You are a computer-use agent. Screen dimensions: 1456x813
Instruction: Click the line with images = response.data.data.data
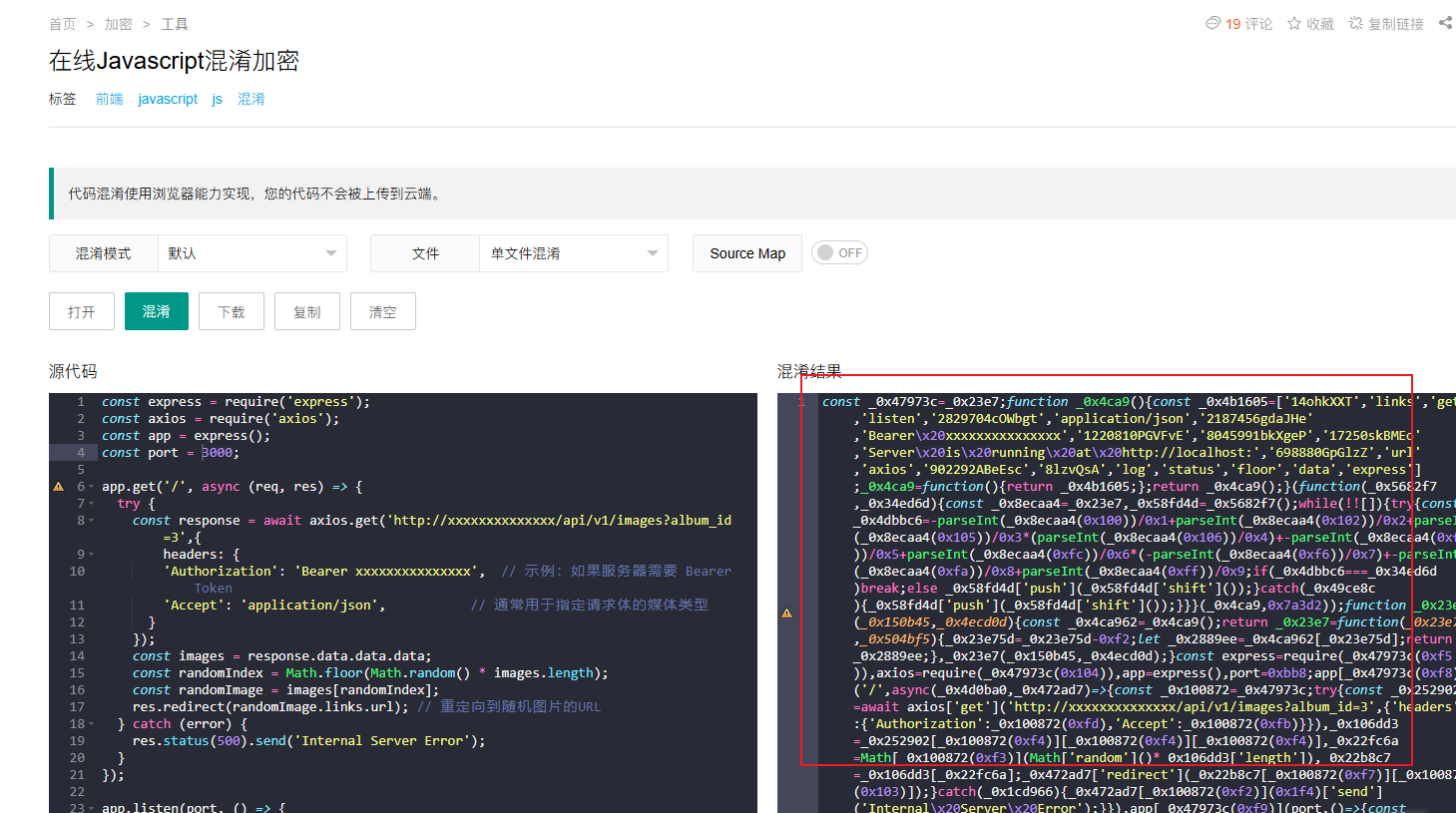tap(282, 656)
